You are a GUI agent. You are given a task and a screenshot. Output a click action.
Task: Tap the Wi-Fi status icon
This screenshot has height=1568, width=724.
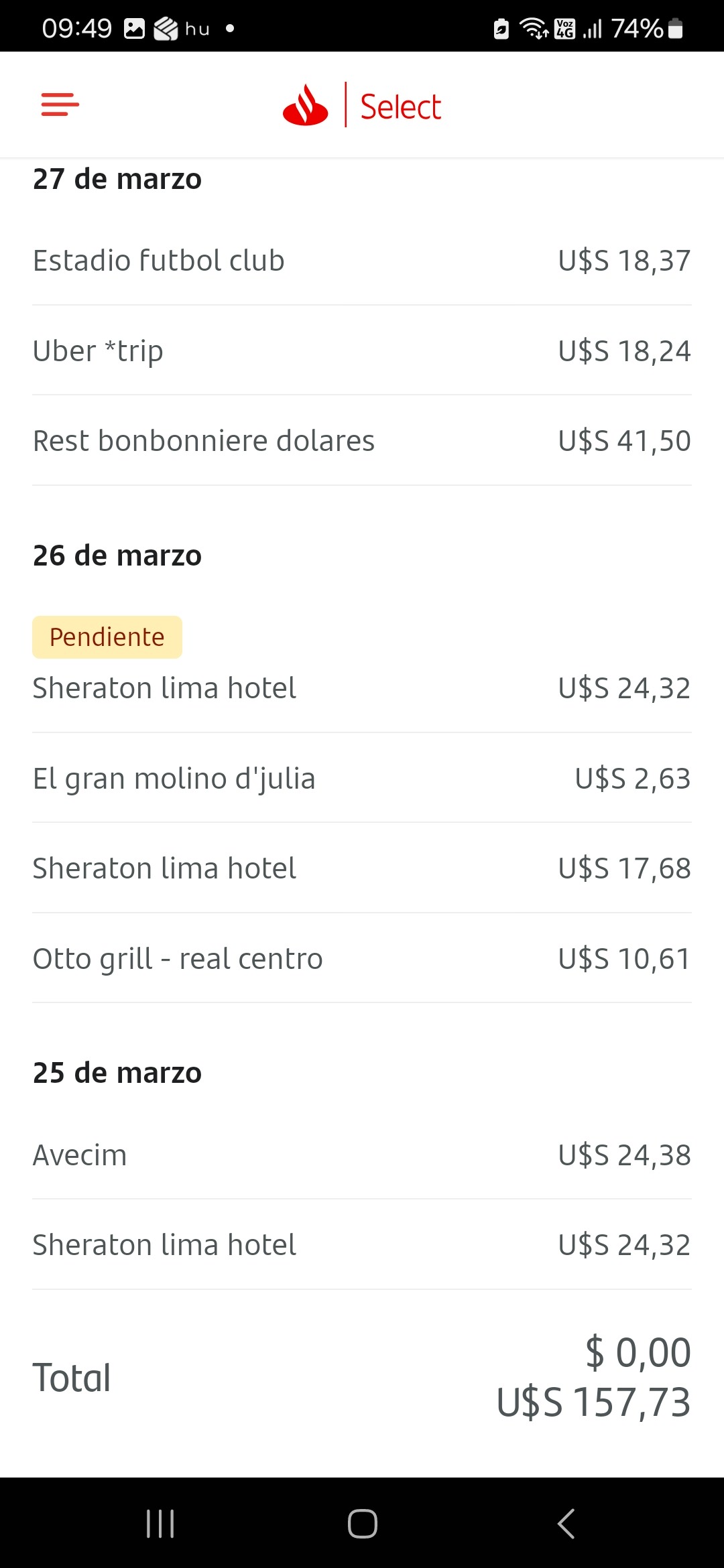coord(534,29)
